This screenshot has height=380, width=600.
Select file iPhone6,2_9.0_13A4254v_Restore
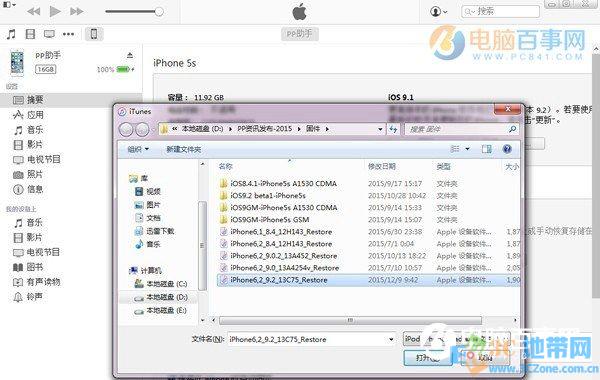279,267
